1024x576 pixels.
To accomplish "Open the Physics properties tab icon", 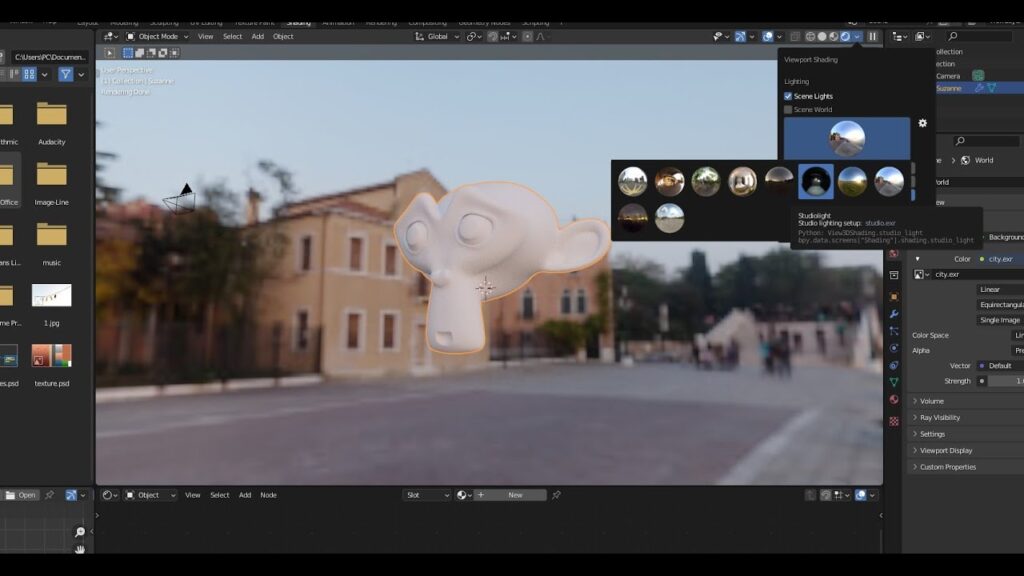I will (x=894, y=348).
